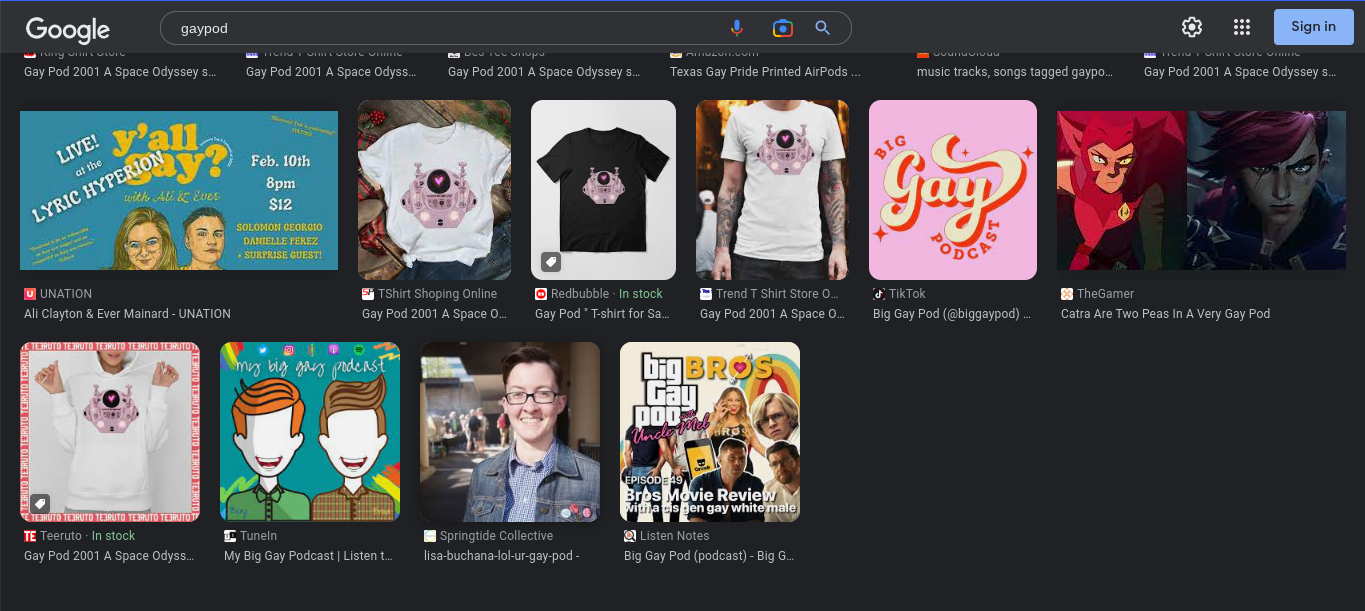This screenshot has height=611, width=1365.
Task: Click TikTok source favicon
Action: coord(879,294)
